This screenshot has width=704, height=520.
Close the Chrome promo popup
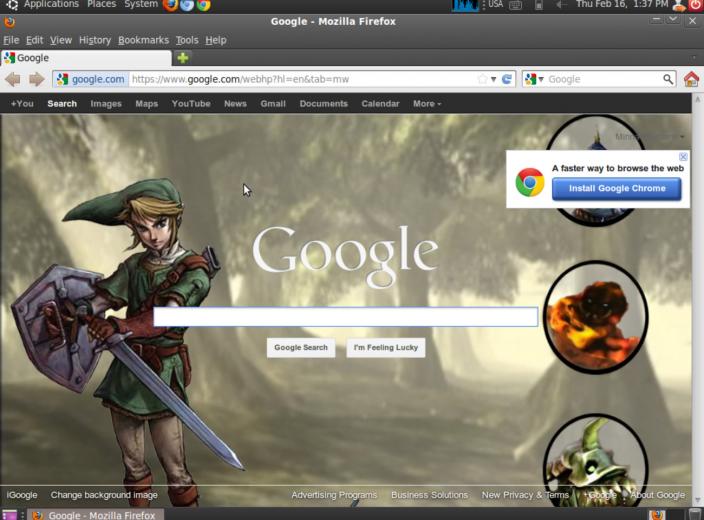[683, 156]
